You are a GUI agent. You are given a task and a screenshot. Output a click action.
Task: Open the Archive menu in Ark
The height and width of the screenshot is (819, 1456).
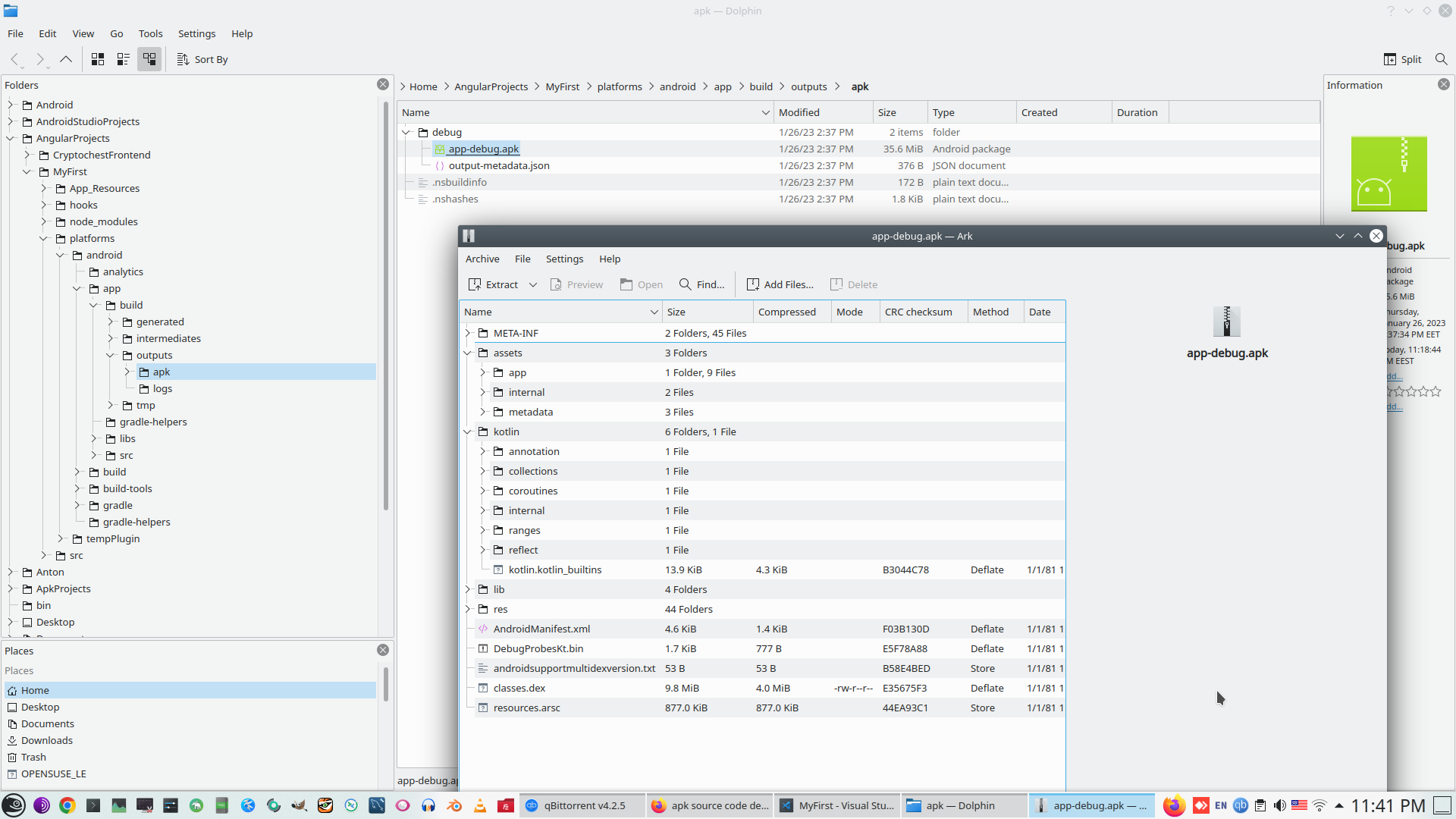[x=482, y=259]
